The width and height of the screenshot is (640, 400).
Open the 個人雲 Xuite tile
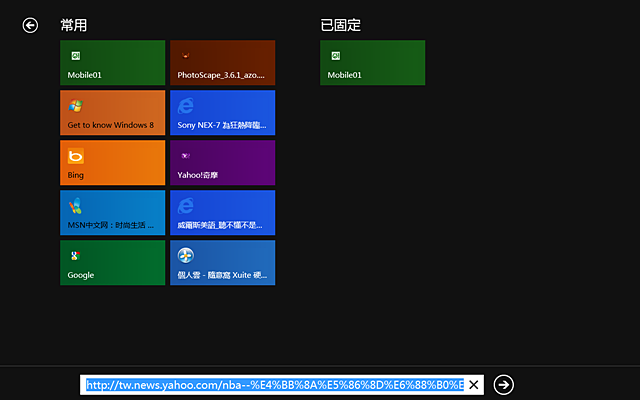pos(222,262)
